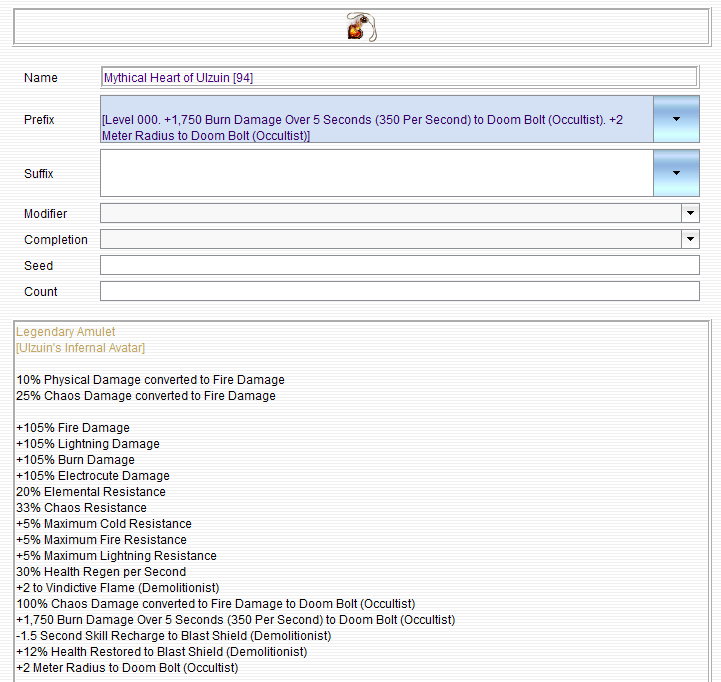Click the 'Legendary Amulet' text
This screenshot has height=682, width=721.
point(65,332)
